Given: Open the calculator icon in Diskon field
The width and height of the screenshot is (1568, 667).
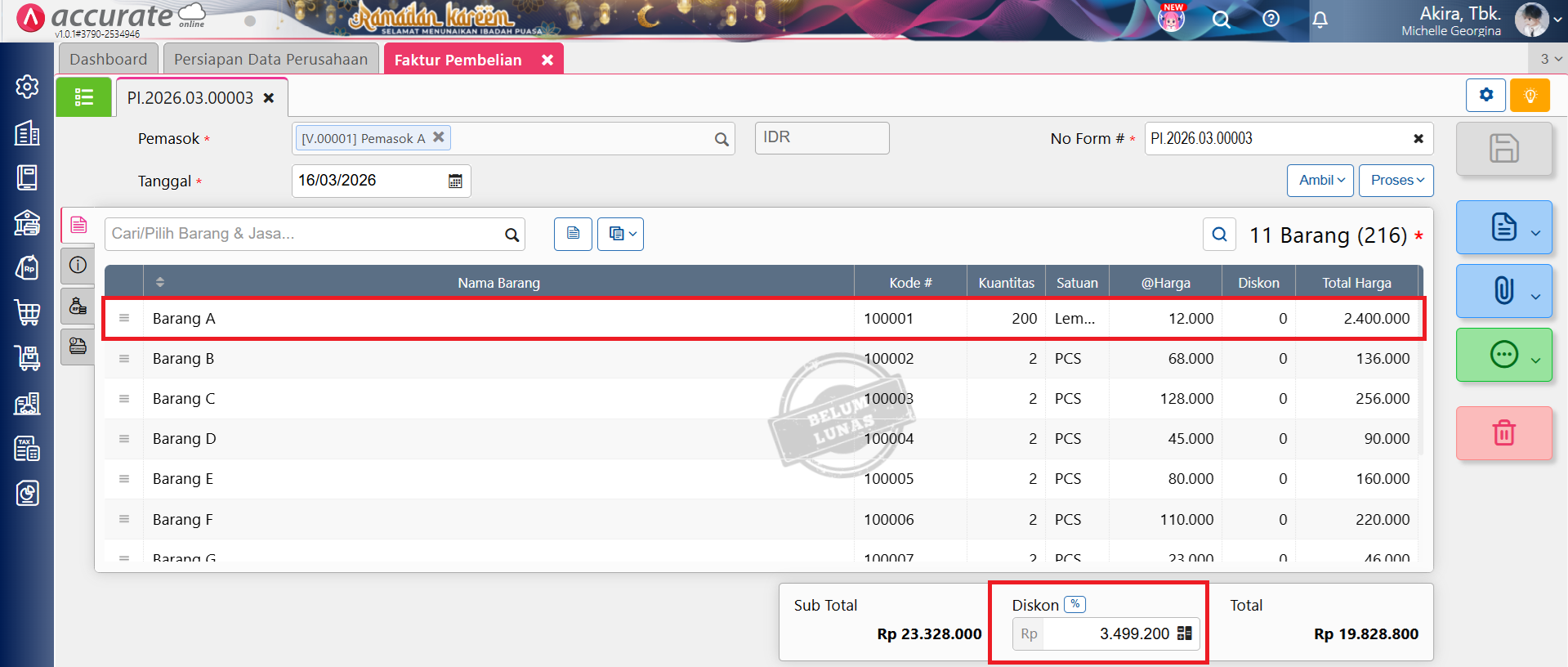Looking at the screenshot, I should [1184, 633].
